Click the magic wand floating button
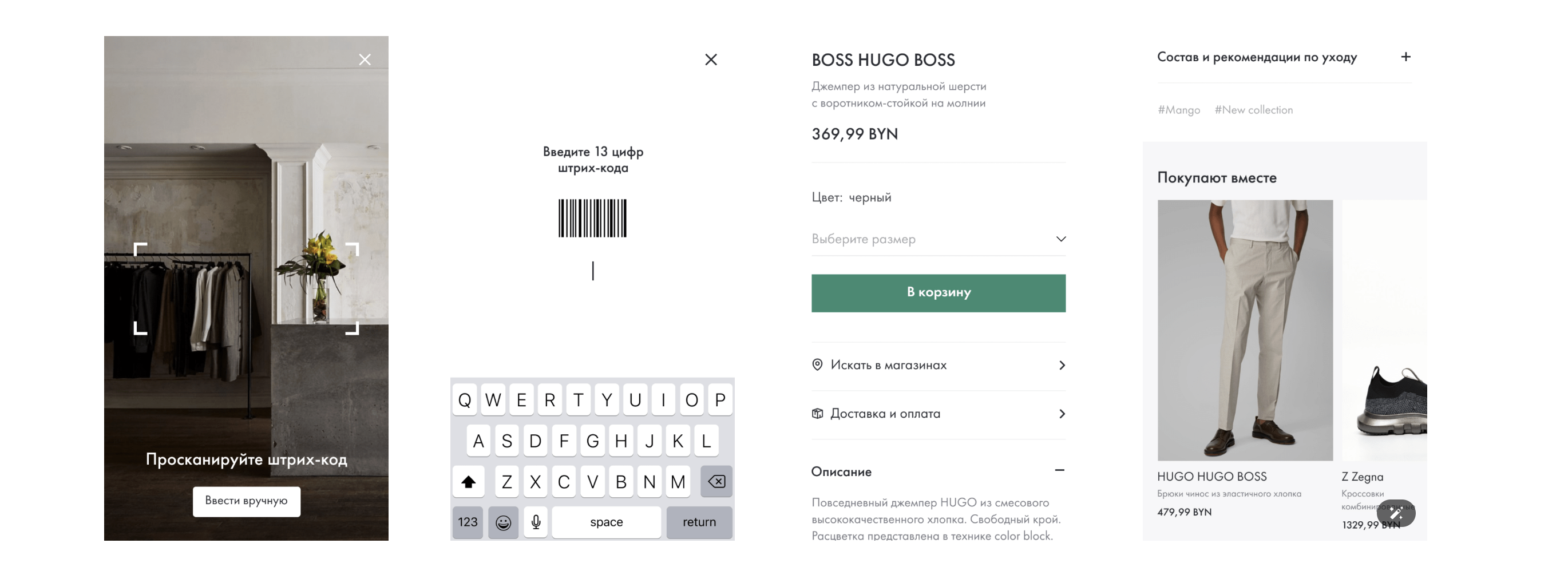Viewport: 1568px width, 563px height. 1395,513
